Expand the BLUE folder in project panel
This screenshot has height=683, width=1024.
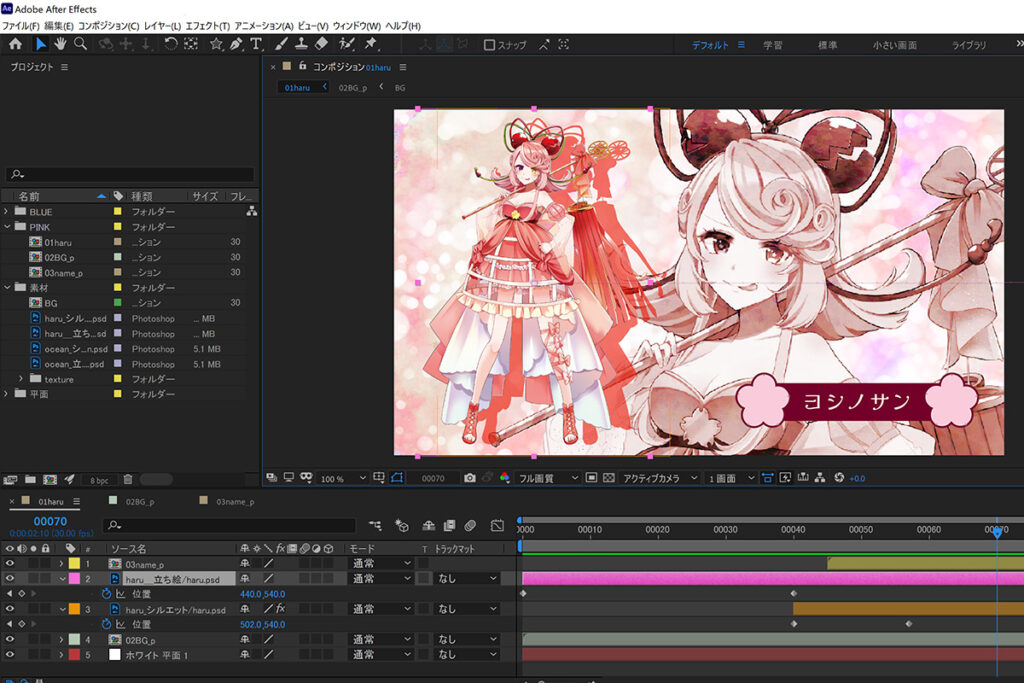8,212
